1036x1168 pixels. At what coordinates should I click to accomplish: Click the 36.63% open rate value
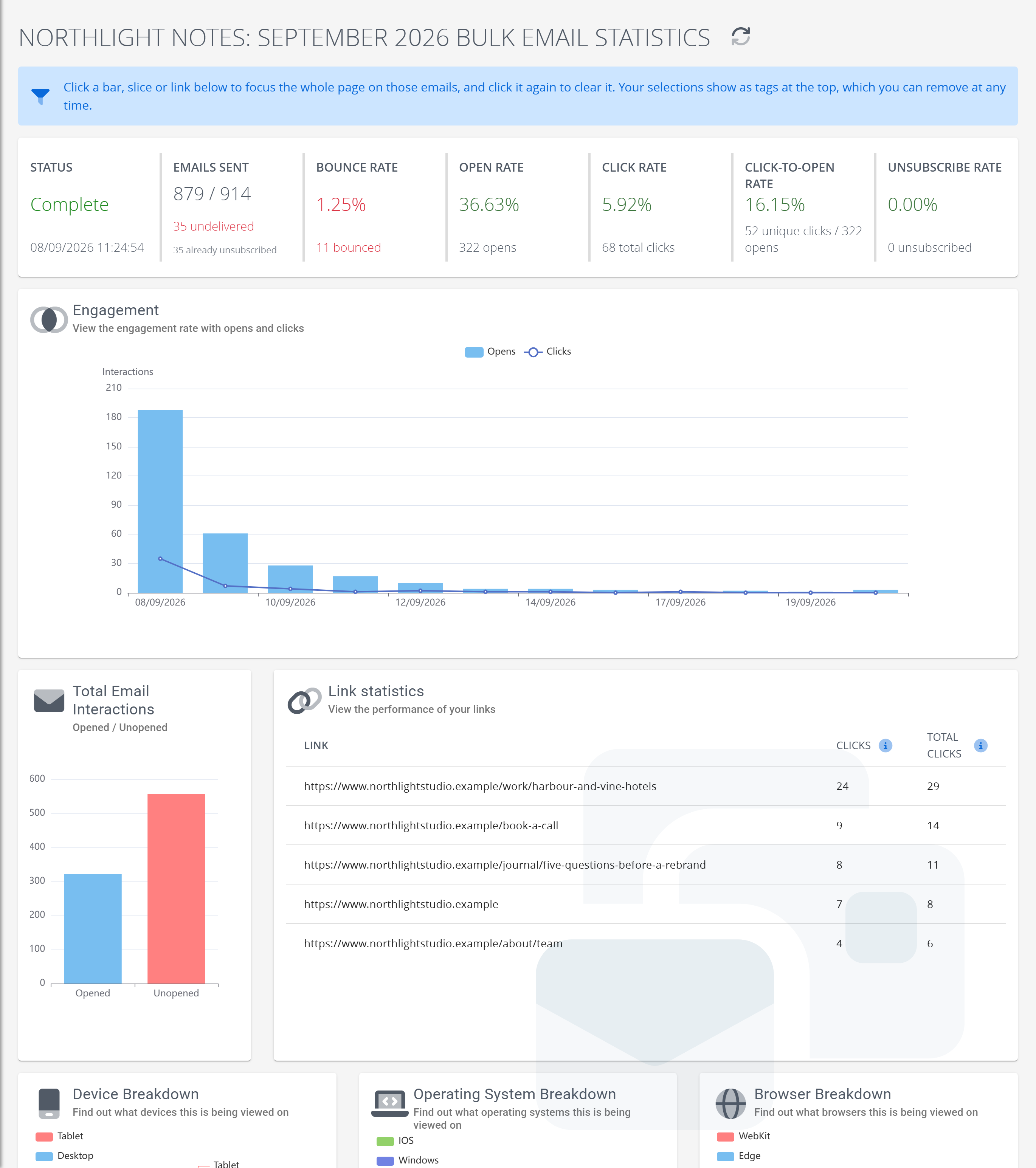(489, 204)
